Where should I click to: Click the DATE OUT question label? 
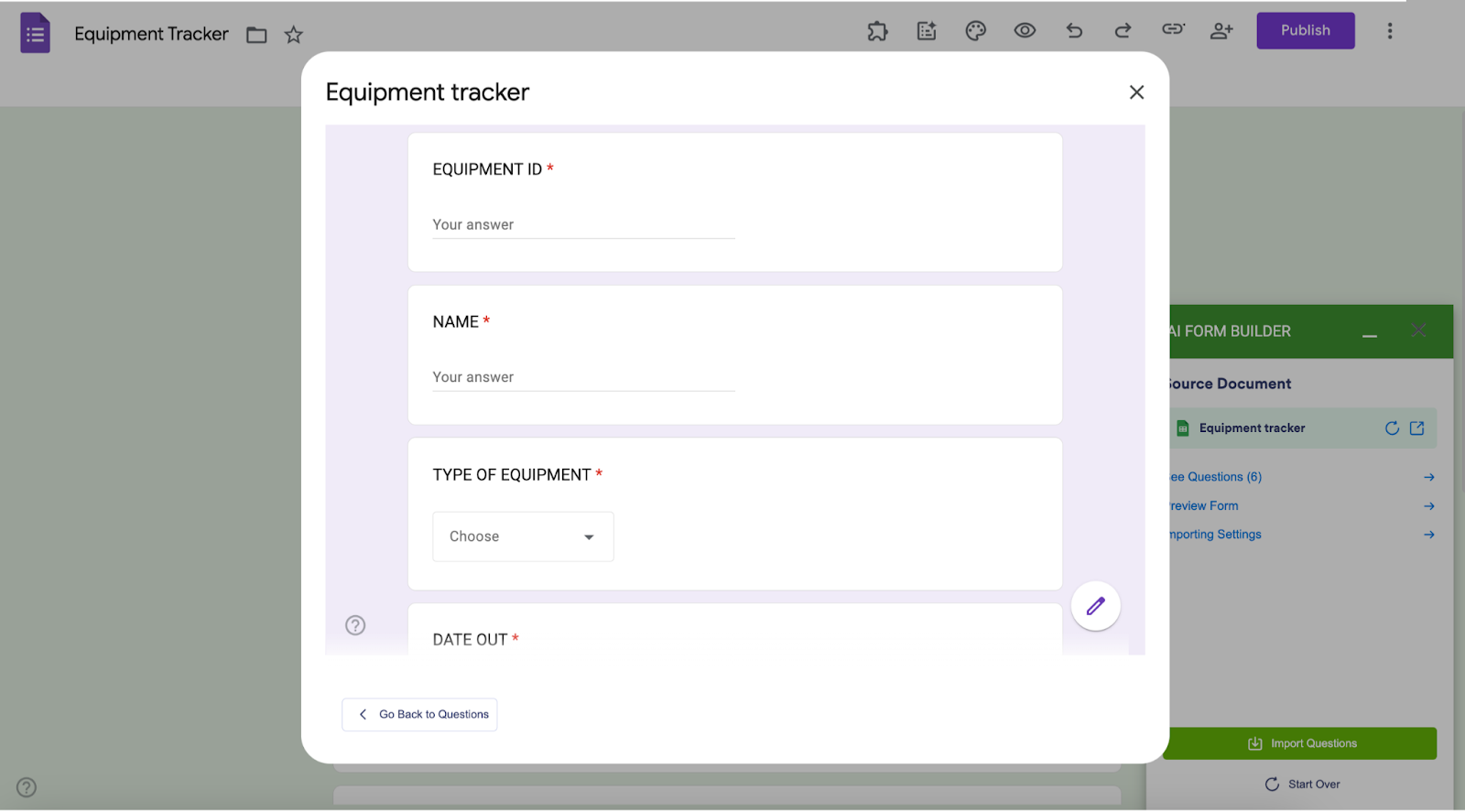(x=470, y=640)
